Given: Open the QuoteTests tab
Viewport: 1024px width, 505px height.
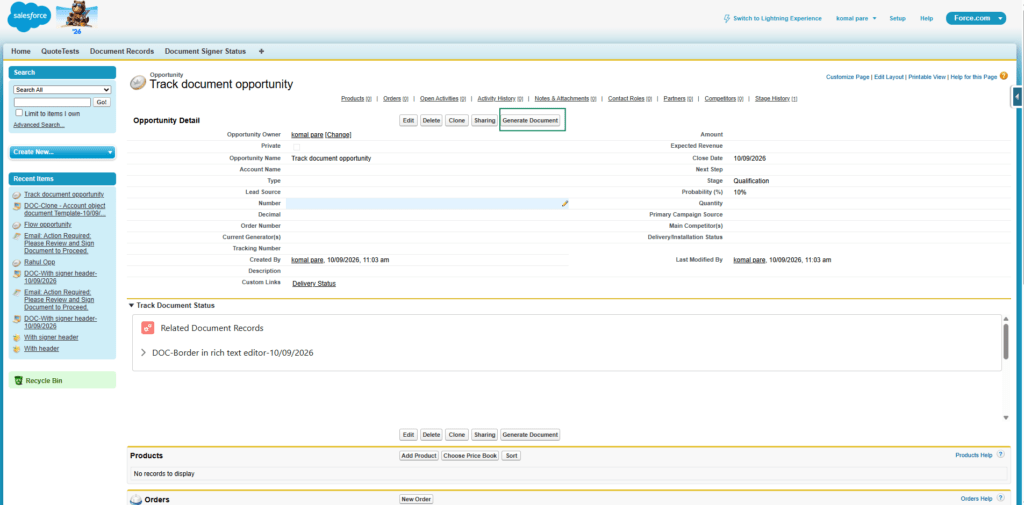Looking at the screenshot, I should 60,51.
